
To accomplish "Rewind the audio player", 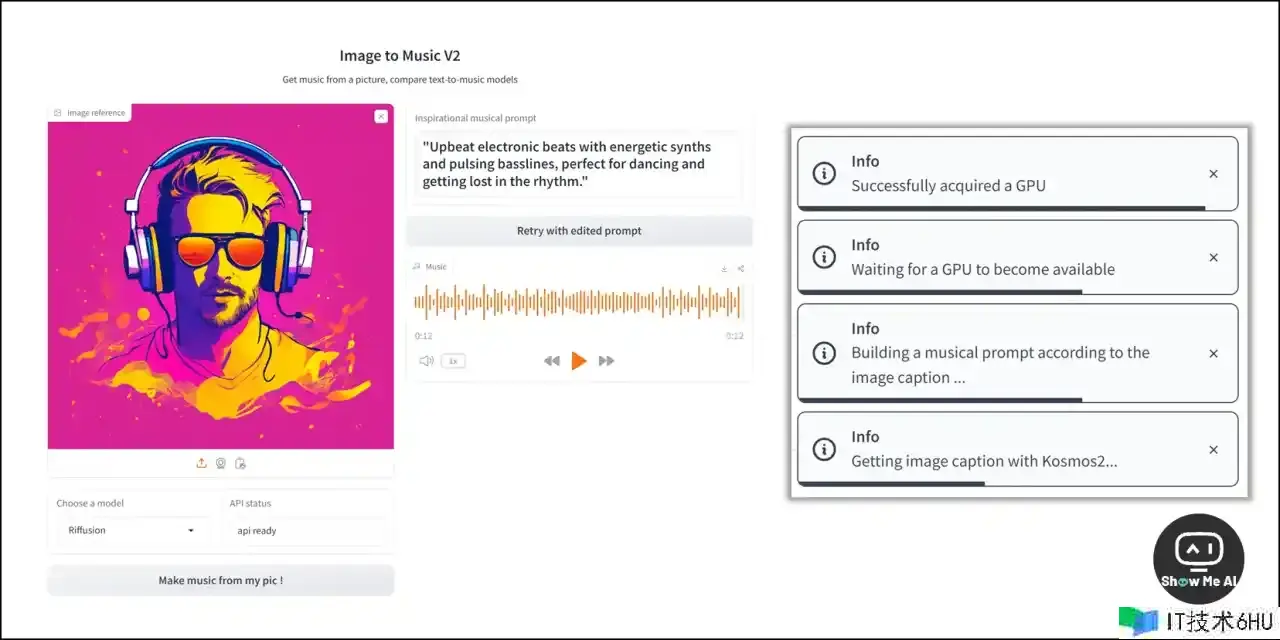I will 551,361.
